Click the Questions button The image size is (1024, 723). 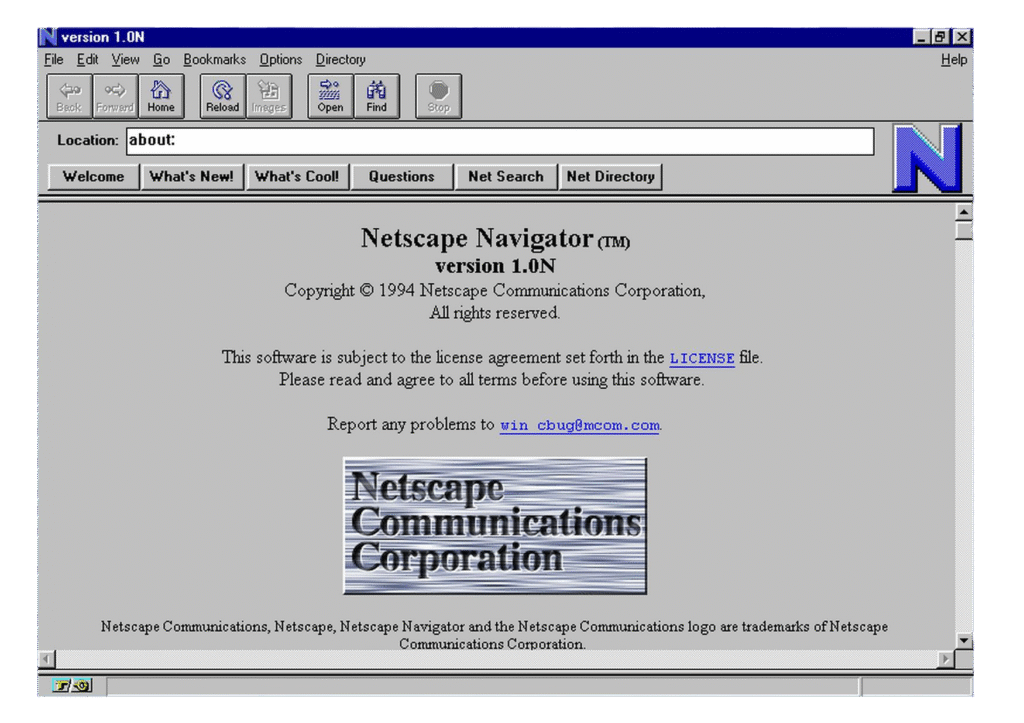[401, 176]
